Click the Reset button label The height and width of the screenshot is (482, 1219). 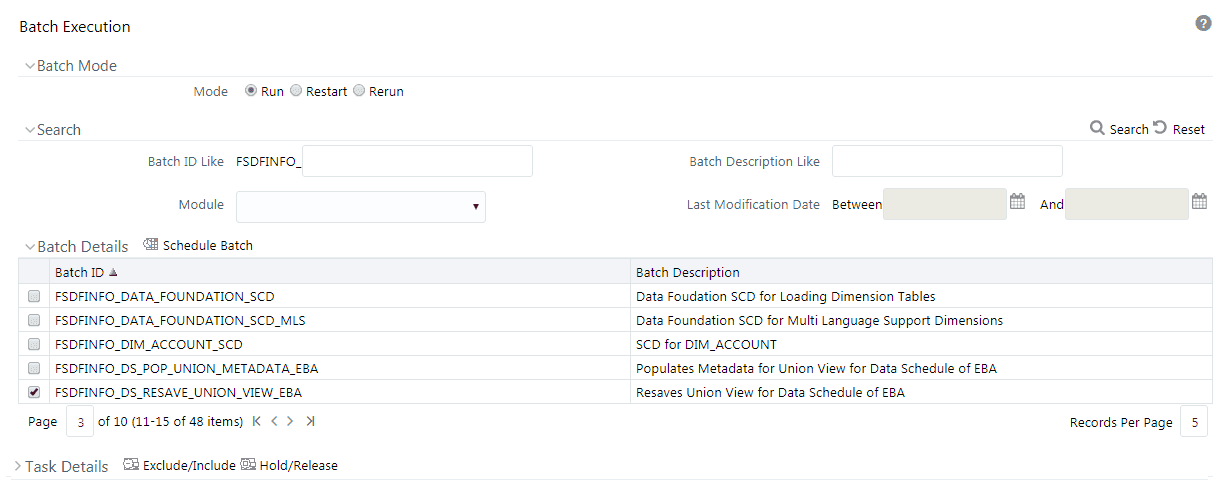1189,129
